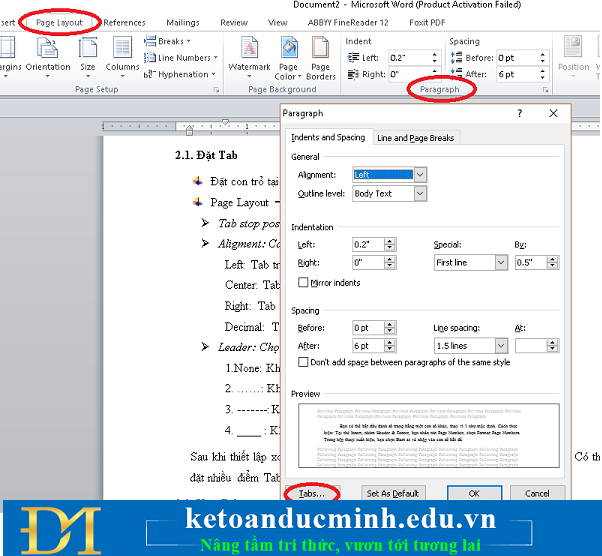This screenshot has width=602, height=556.
Task: Click the first line indent ruler marker
Action: click(x=225, y=122)
